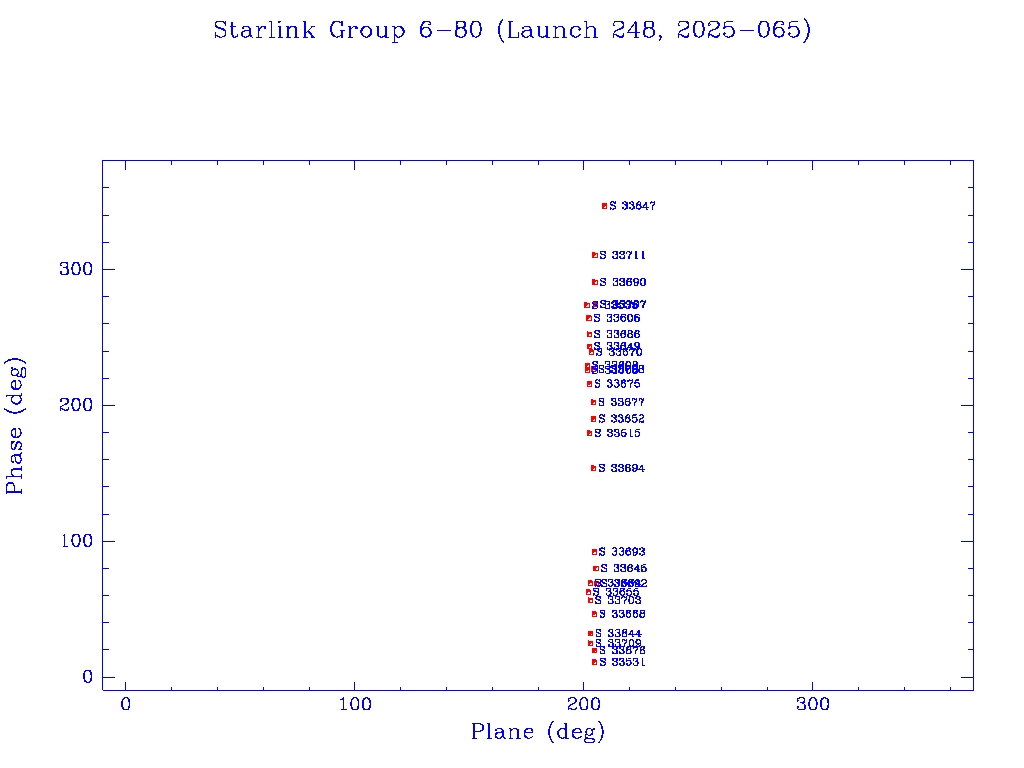The width and height of the screenshot is (1024, 768).
Task: Click the data label "S 33606"
Action: (x=617, y=318)
